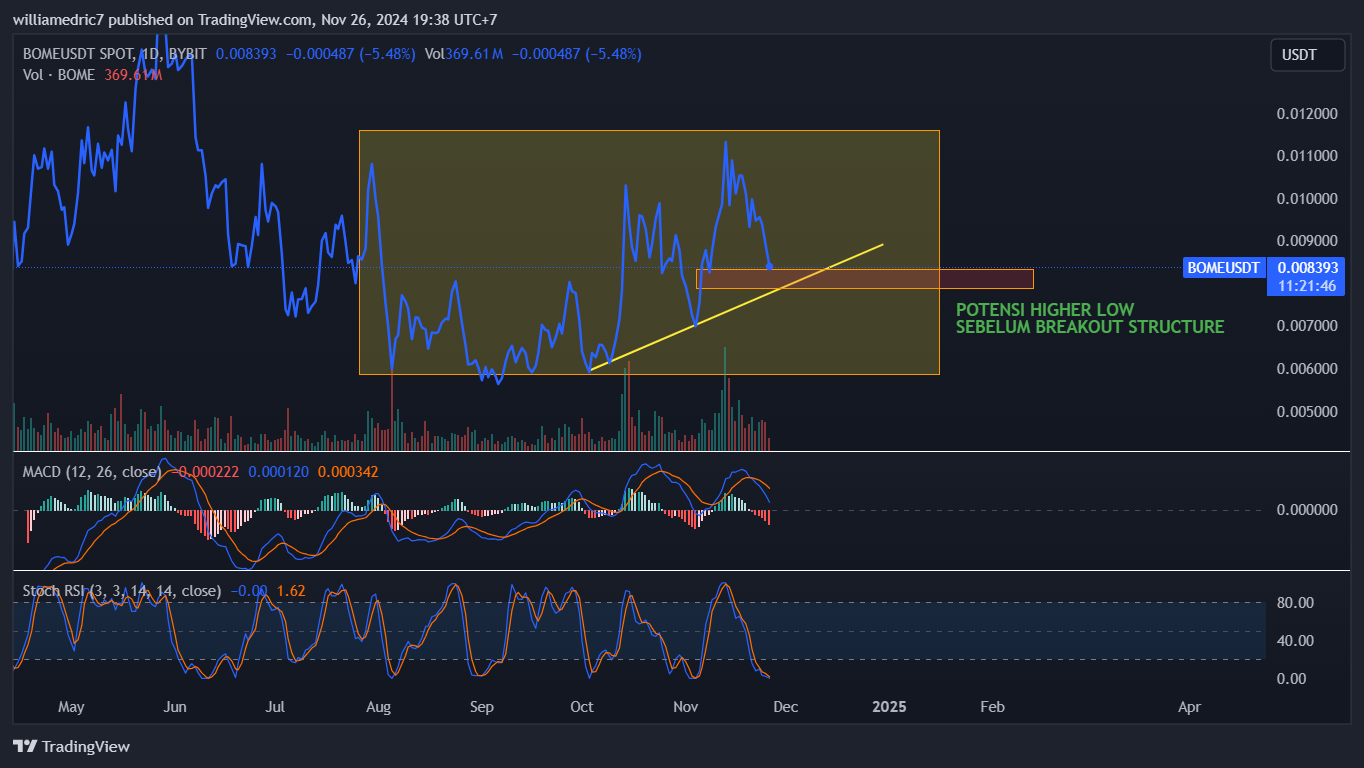
Task: Click the Stoch RSI 0.00 axis label
Action: pyautogui.click(x=1291, y=678)
